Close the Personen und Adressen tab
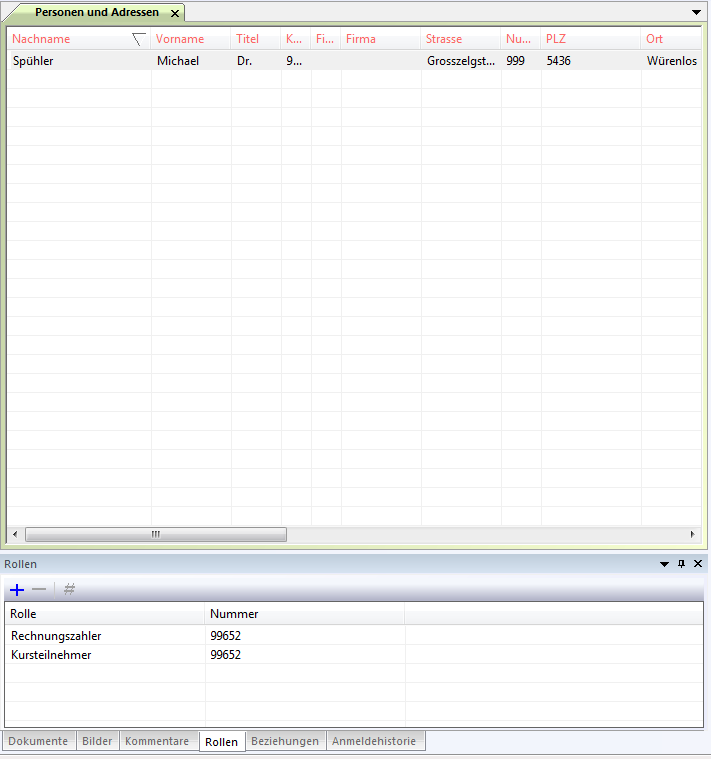 [174, 13]
